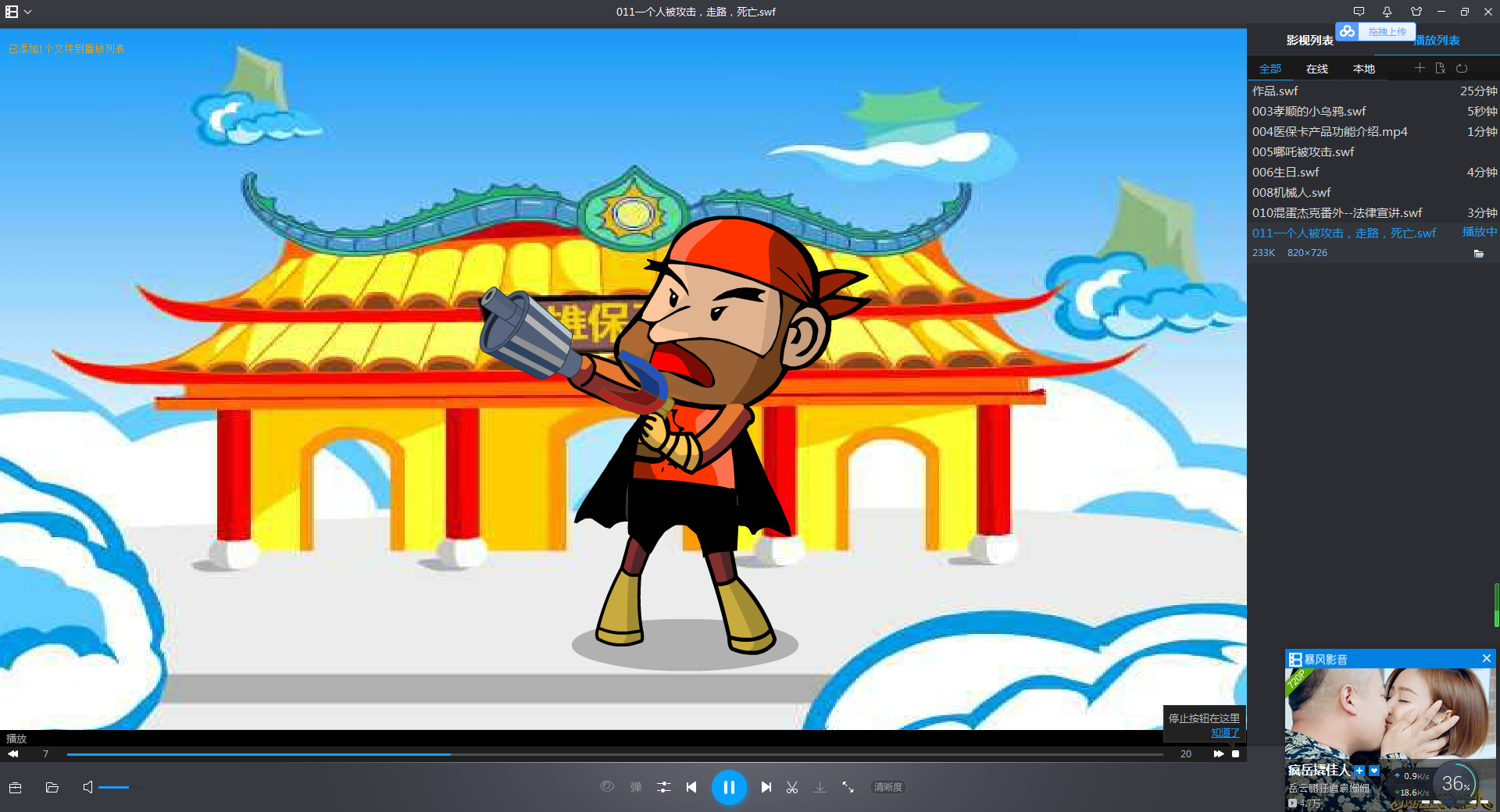Change the loop mode icon

(x=1462, y=68)
